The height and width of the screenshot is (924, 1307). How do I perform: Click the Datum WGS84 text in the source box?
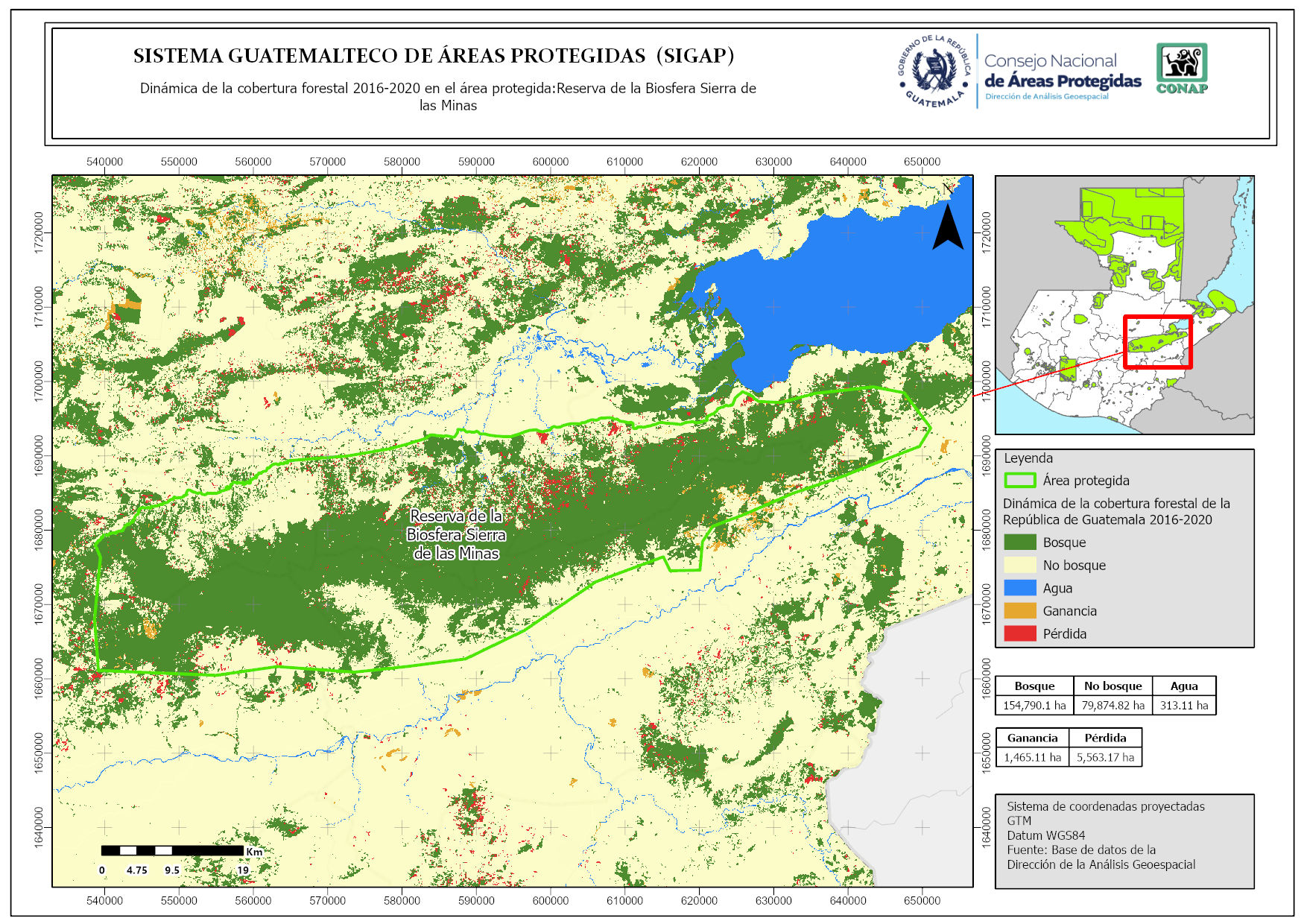[x=1045, y=835]
